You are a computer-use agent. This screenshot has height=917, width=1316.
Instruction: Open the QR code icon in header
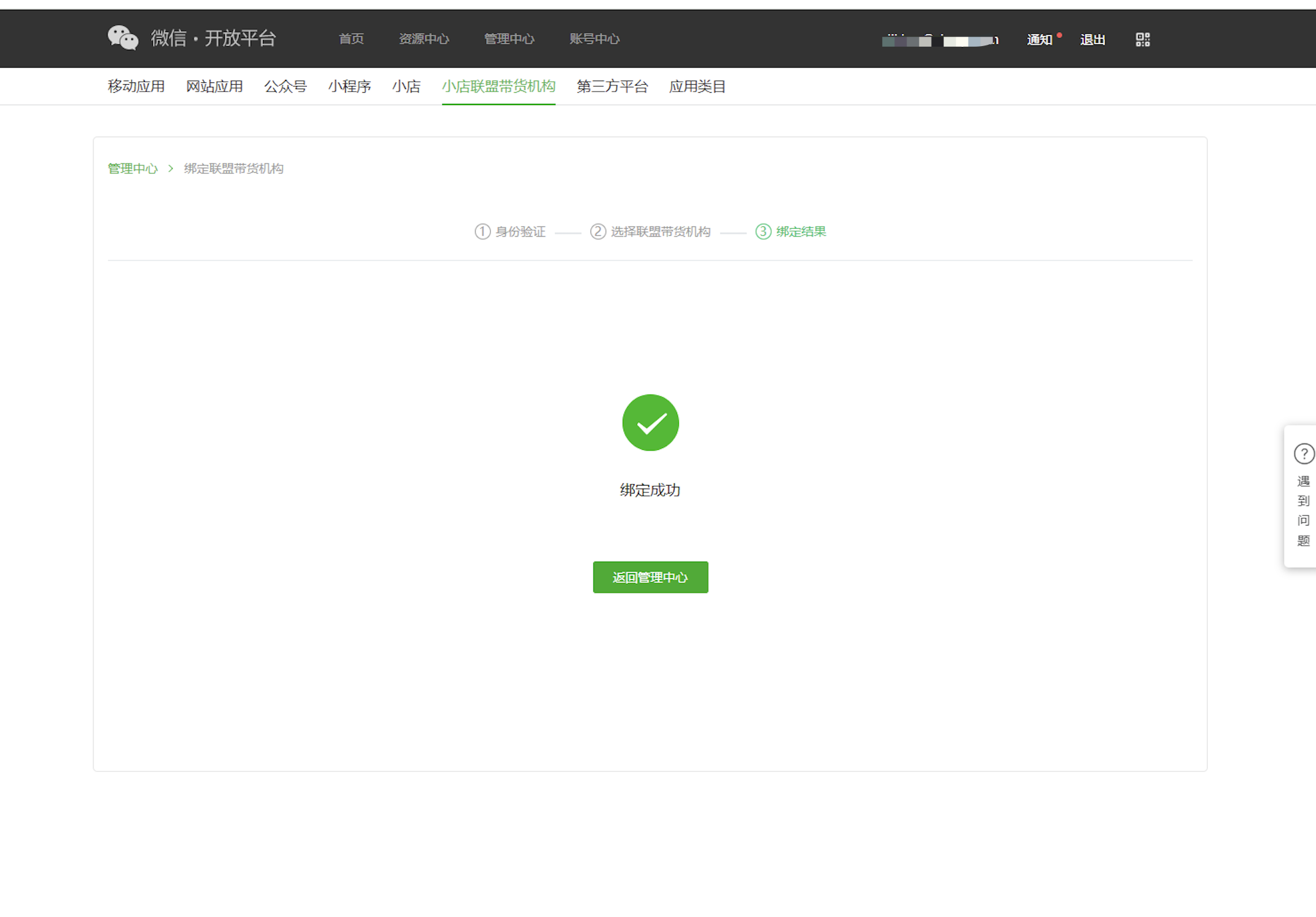coord(1142,40)
